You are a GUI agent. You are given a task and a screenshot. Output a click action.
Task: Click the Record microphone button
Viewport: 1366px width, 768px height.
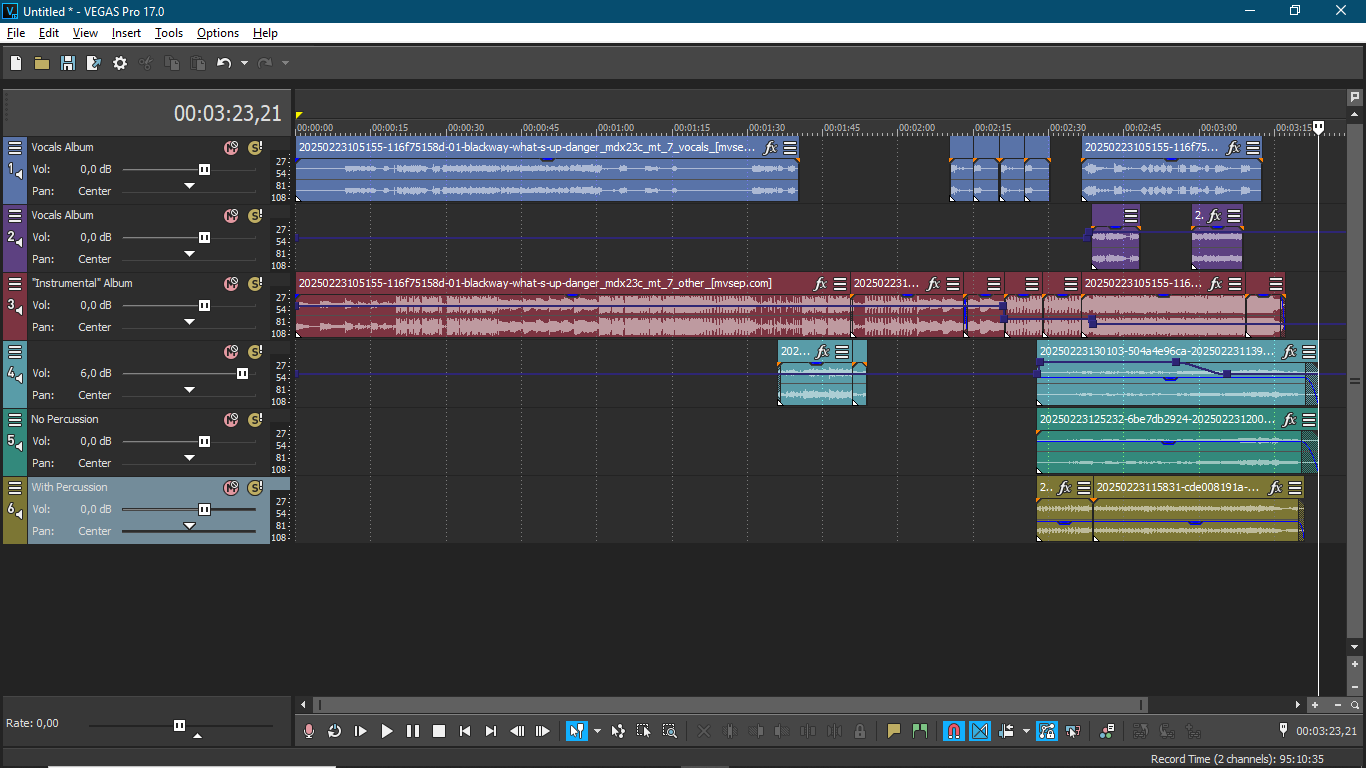[309, 731]
